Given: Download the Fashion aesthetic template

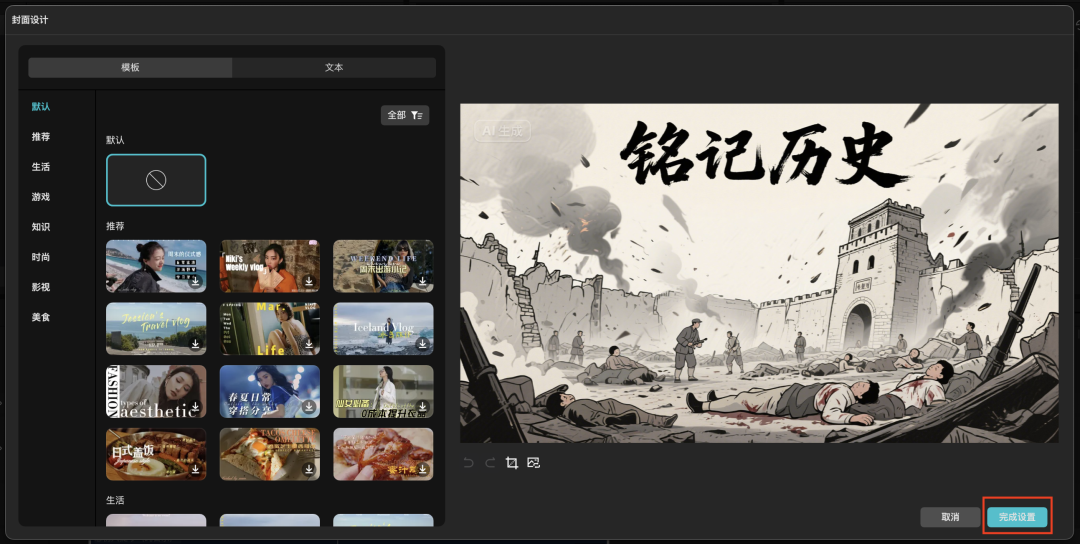Looking at the screenshot, I should 196,406.
